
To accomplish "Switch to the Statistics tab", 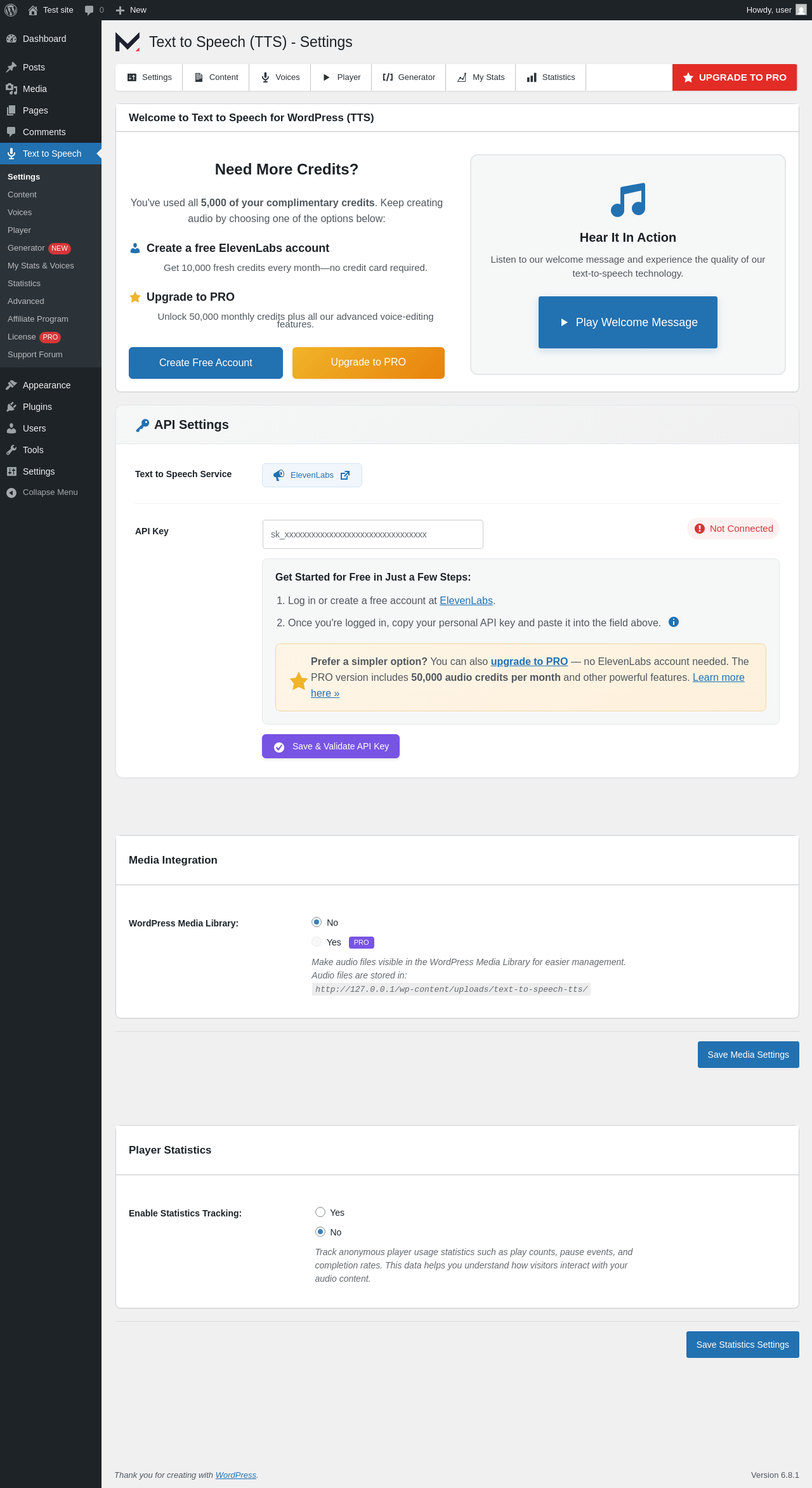I will coord(551,77).
